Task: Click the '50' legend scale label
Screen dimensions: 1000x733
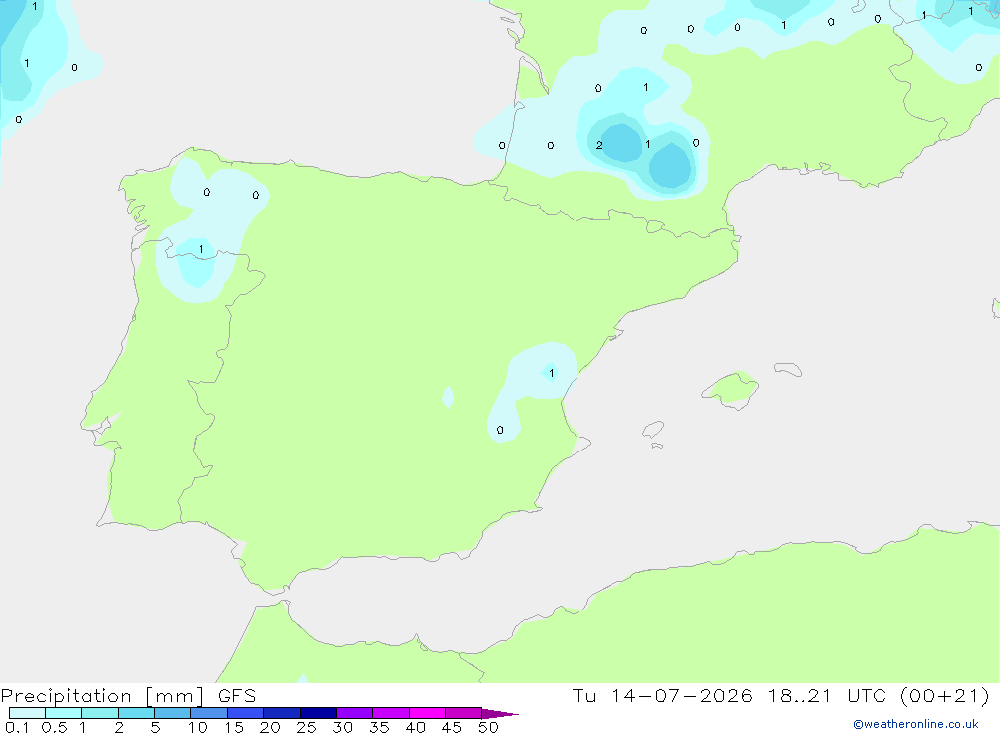Action: (x=488, y=727)
